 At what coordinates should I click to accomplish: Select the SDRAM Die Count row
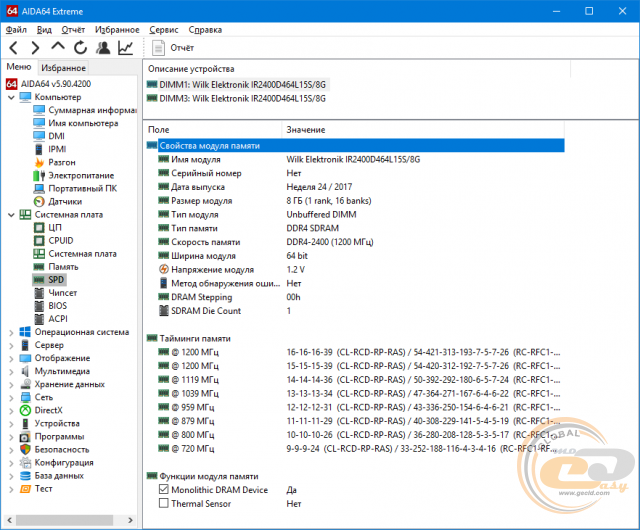355,311
